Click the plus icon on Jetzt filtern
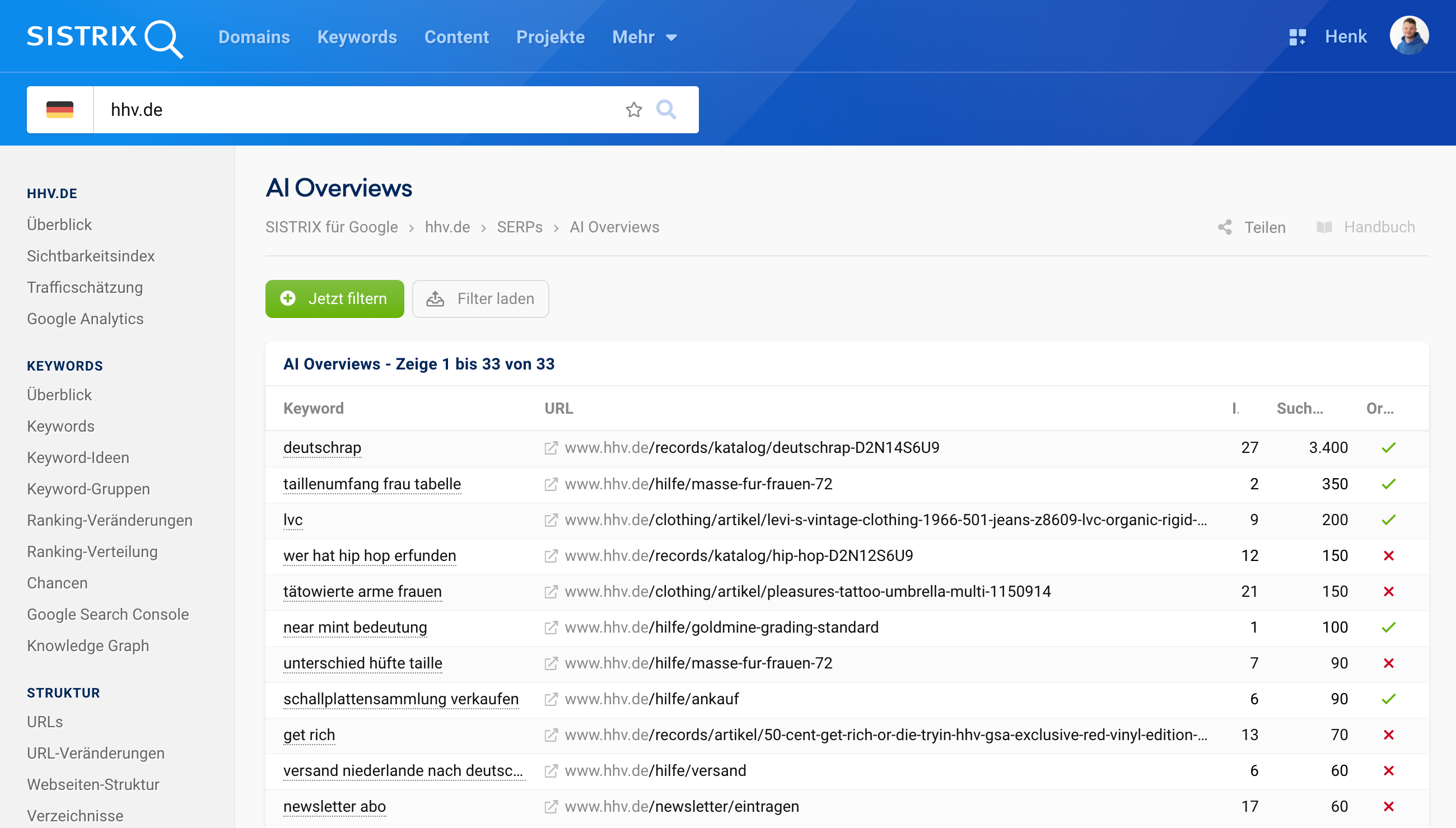The height and width of the screenshot is (828, 1456). coord(288,298)
